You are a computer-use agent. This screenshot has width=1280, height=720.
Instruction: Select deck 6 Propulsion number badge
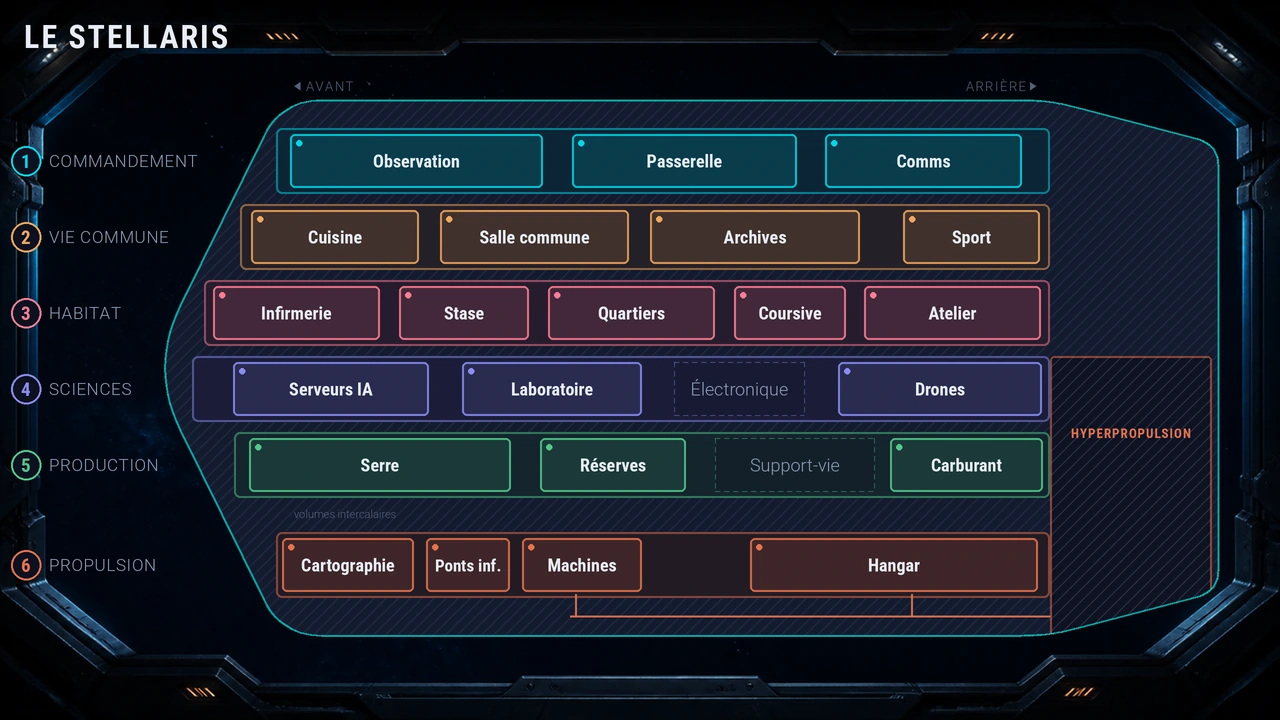(26, 565)
